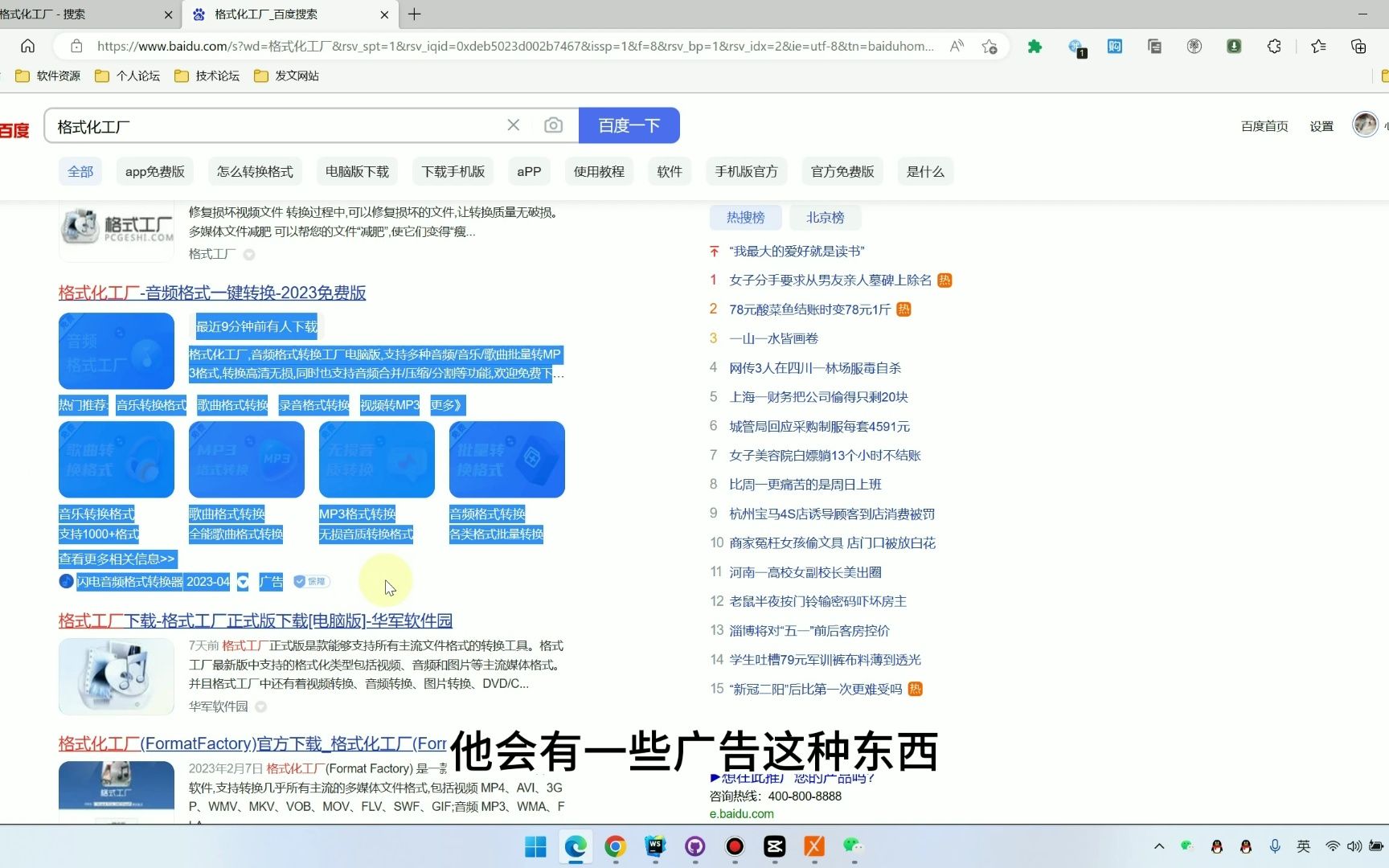The width and height of the screenshot is (1389, 868).
Task: Click the 歌曲转换格式 thumbnail
Action: click(117, 460)
